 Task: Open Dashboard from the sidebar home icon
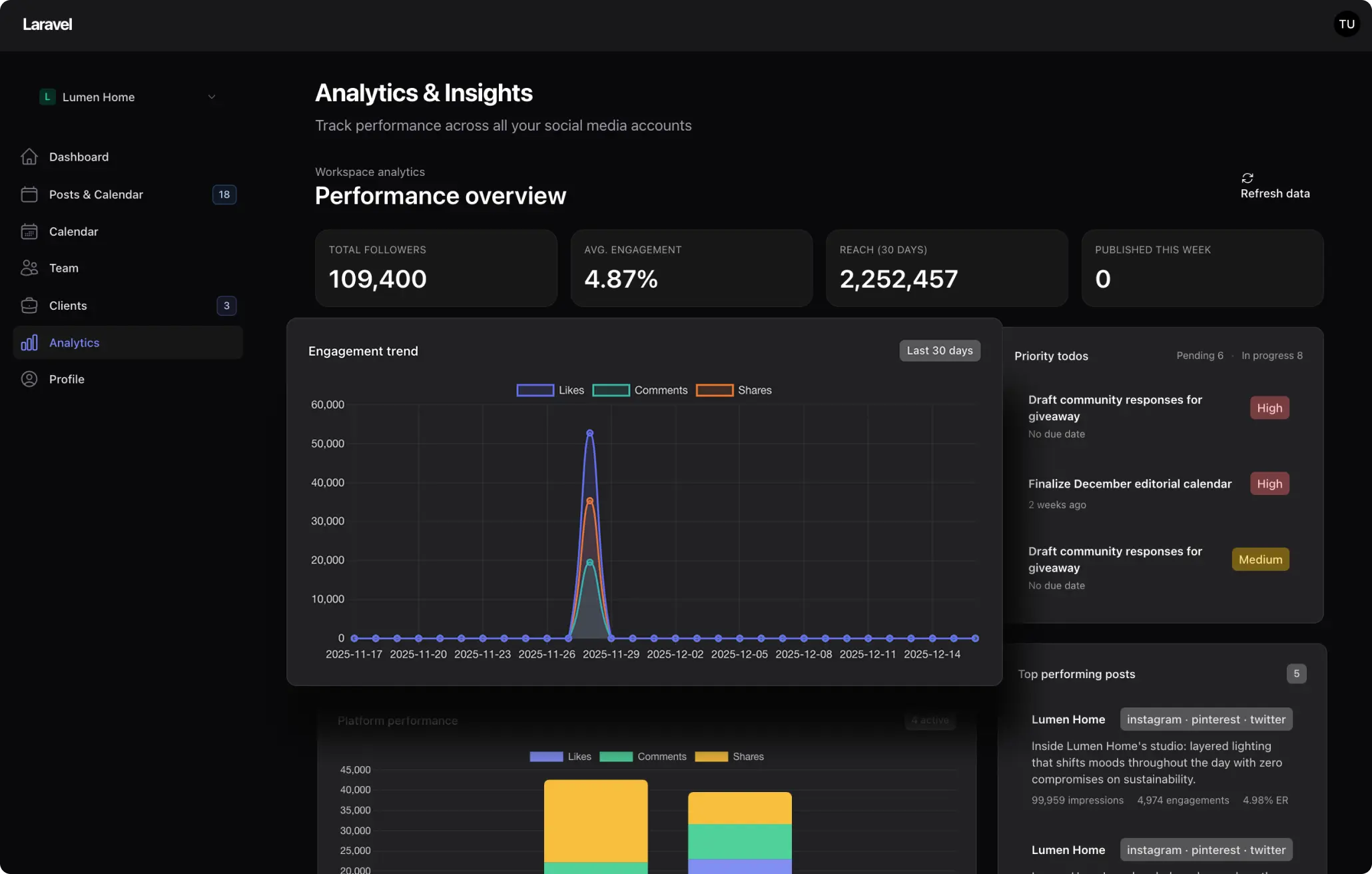(29, 157)
